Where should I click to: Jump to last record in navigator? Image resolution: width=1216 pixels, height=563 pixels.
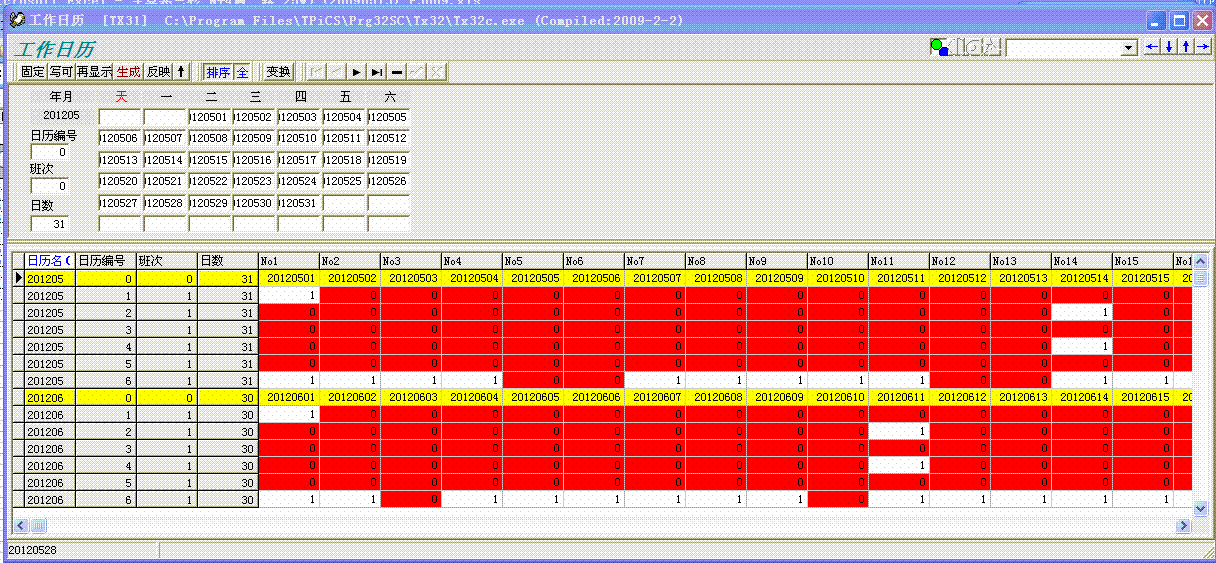[377, 72]
